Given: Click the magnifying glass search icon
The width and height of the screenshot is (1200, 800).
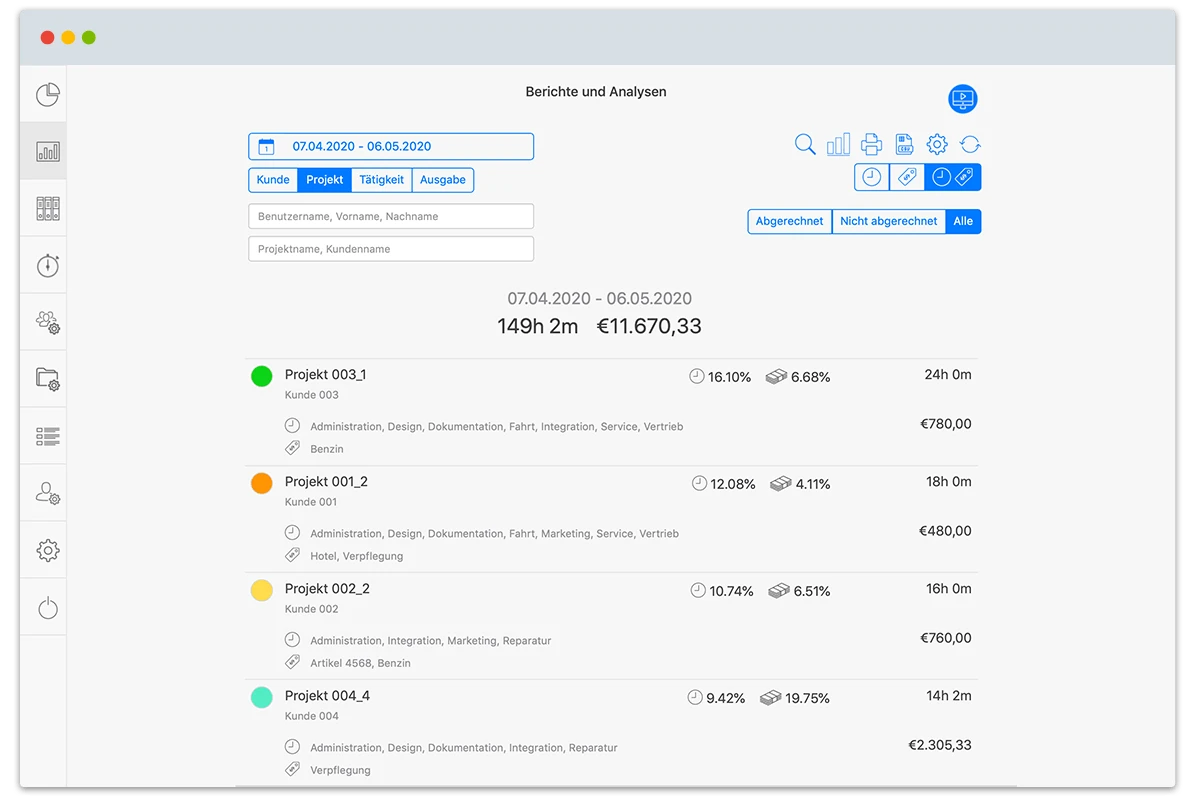Looking at the screenshot, I should pos(805,144).
